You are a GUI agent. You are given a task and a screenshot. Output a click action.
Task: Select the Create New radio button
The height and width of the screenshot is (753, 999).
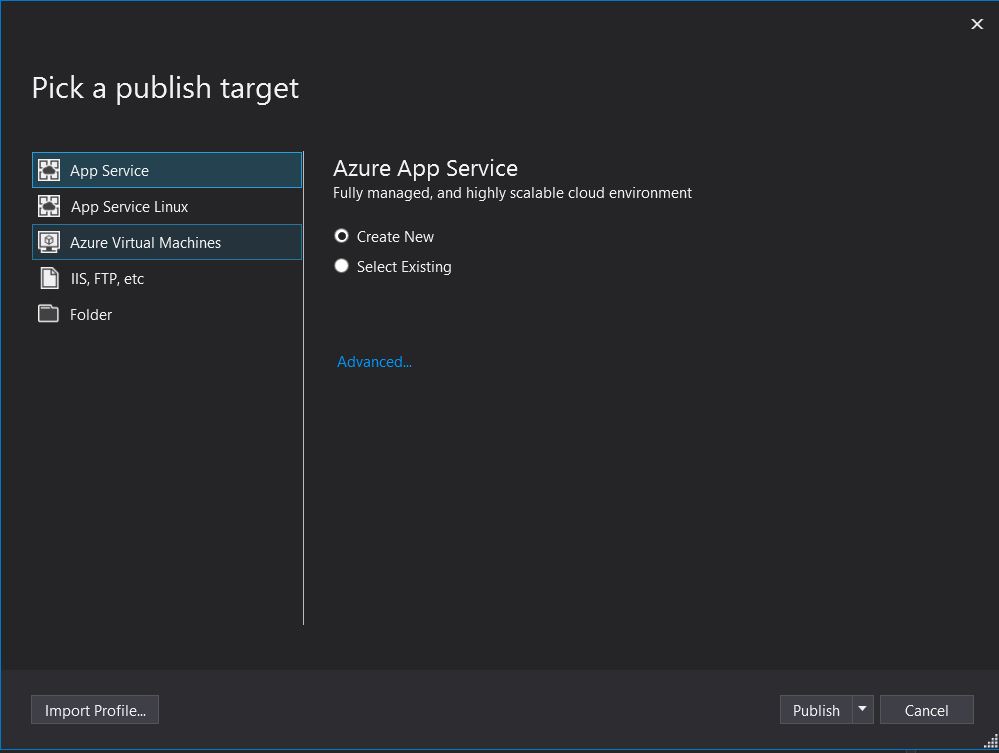tap(341, 236)
